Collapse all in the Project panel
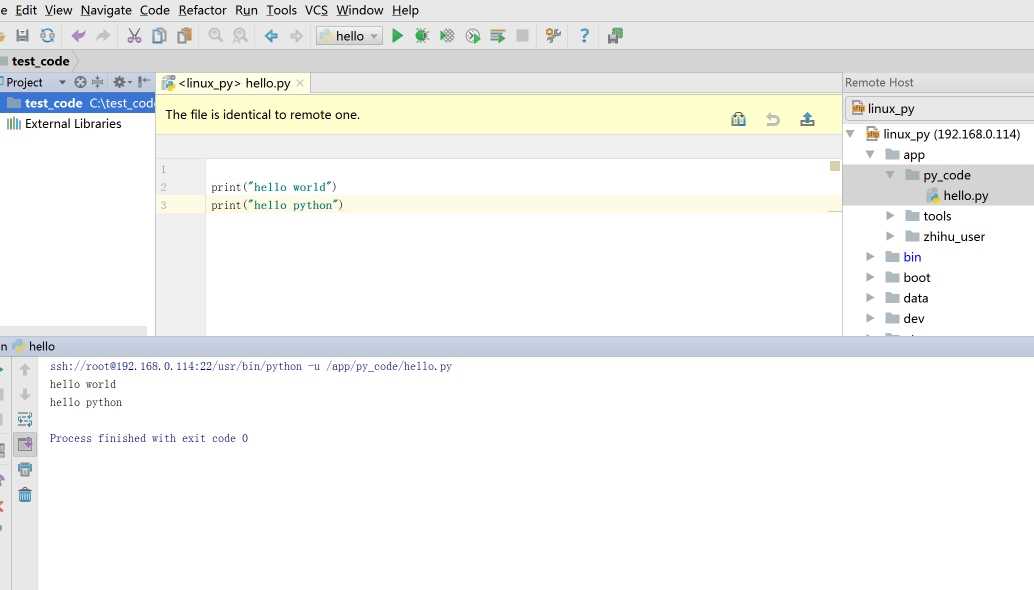The height and width of the screenshot is (590, 1034). [x=98, y=82]
